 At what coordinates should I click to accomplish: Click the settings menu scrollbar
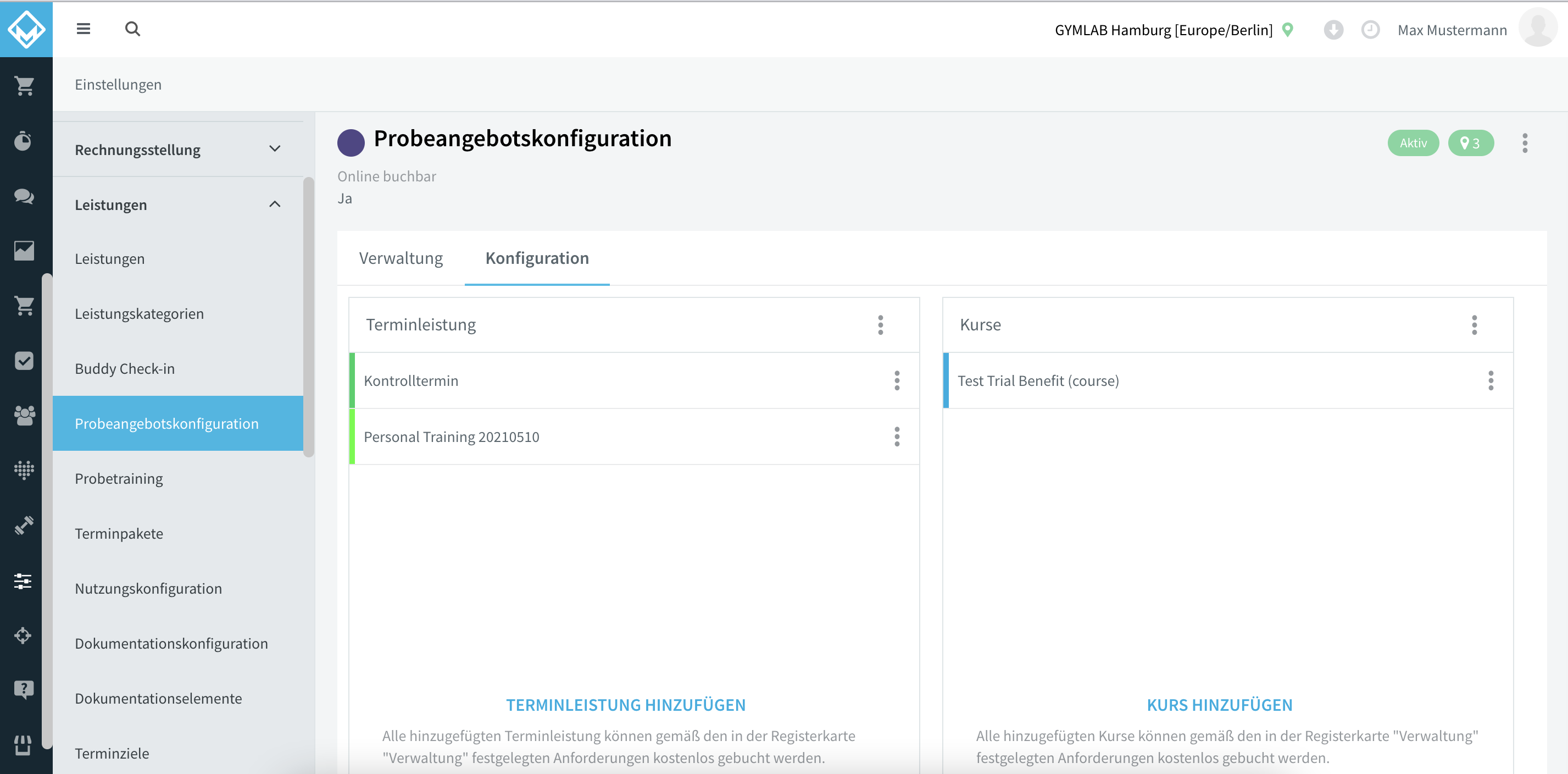pos(309,317)
